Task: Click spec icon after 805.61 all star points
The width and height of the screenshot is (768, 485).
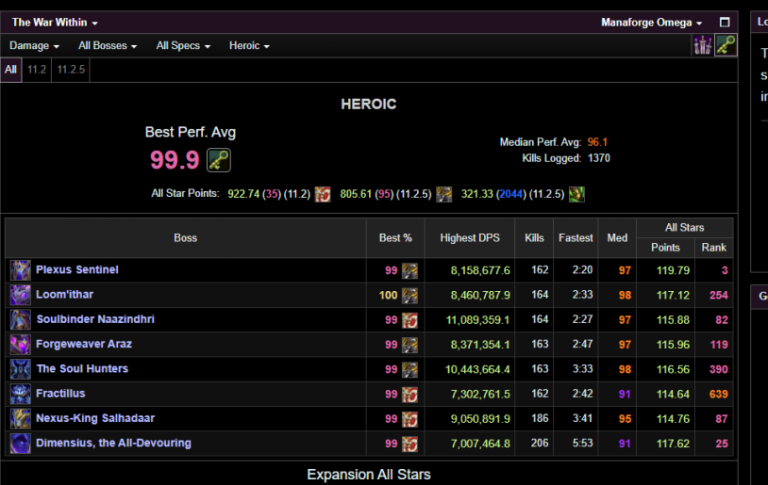Action: point(444,194)
